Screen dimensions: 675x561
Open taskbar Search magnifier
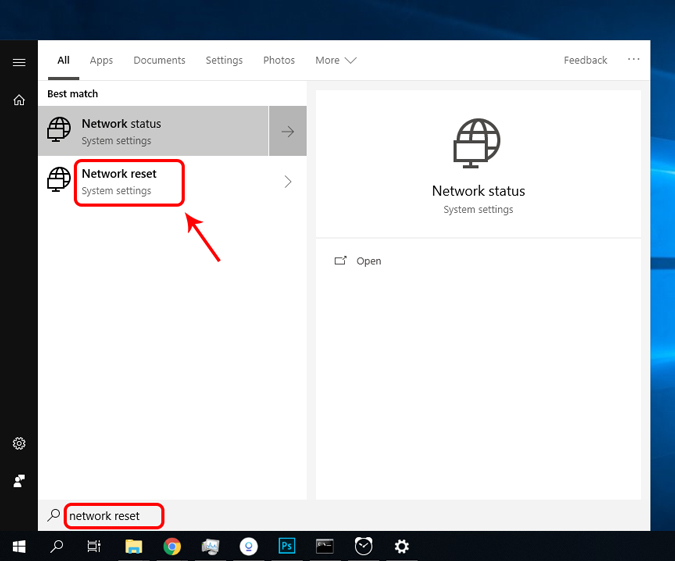tap(57, 546)
